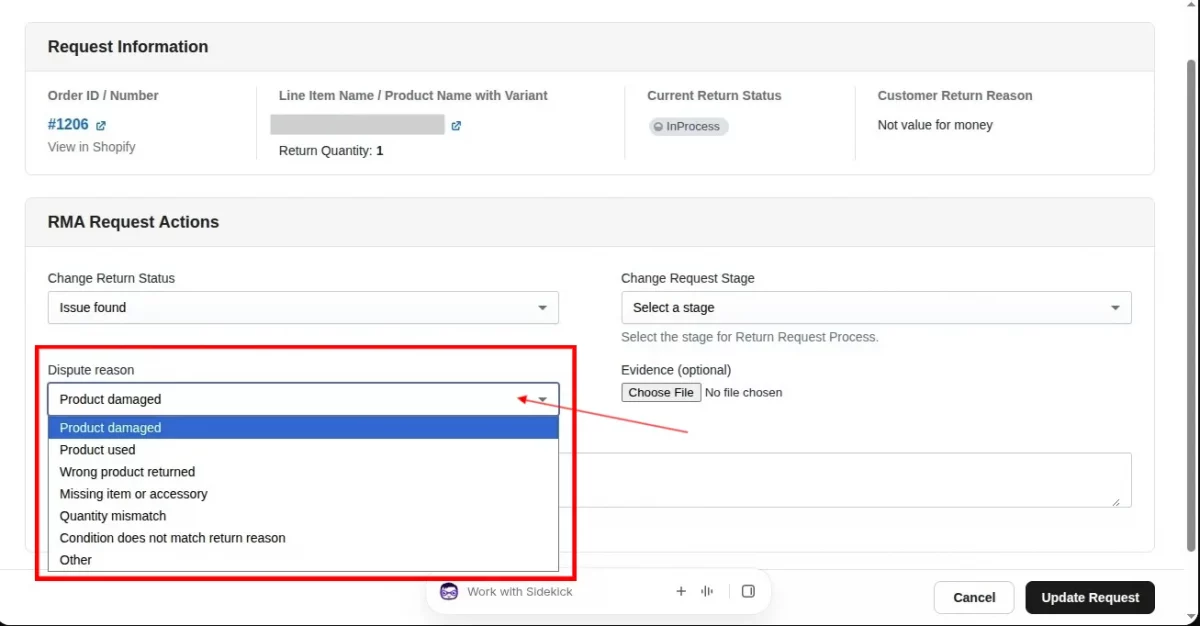
Task: Click the "Not value for money" text
Action: coord(935,125)
